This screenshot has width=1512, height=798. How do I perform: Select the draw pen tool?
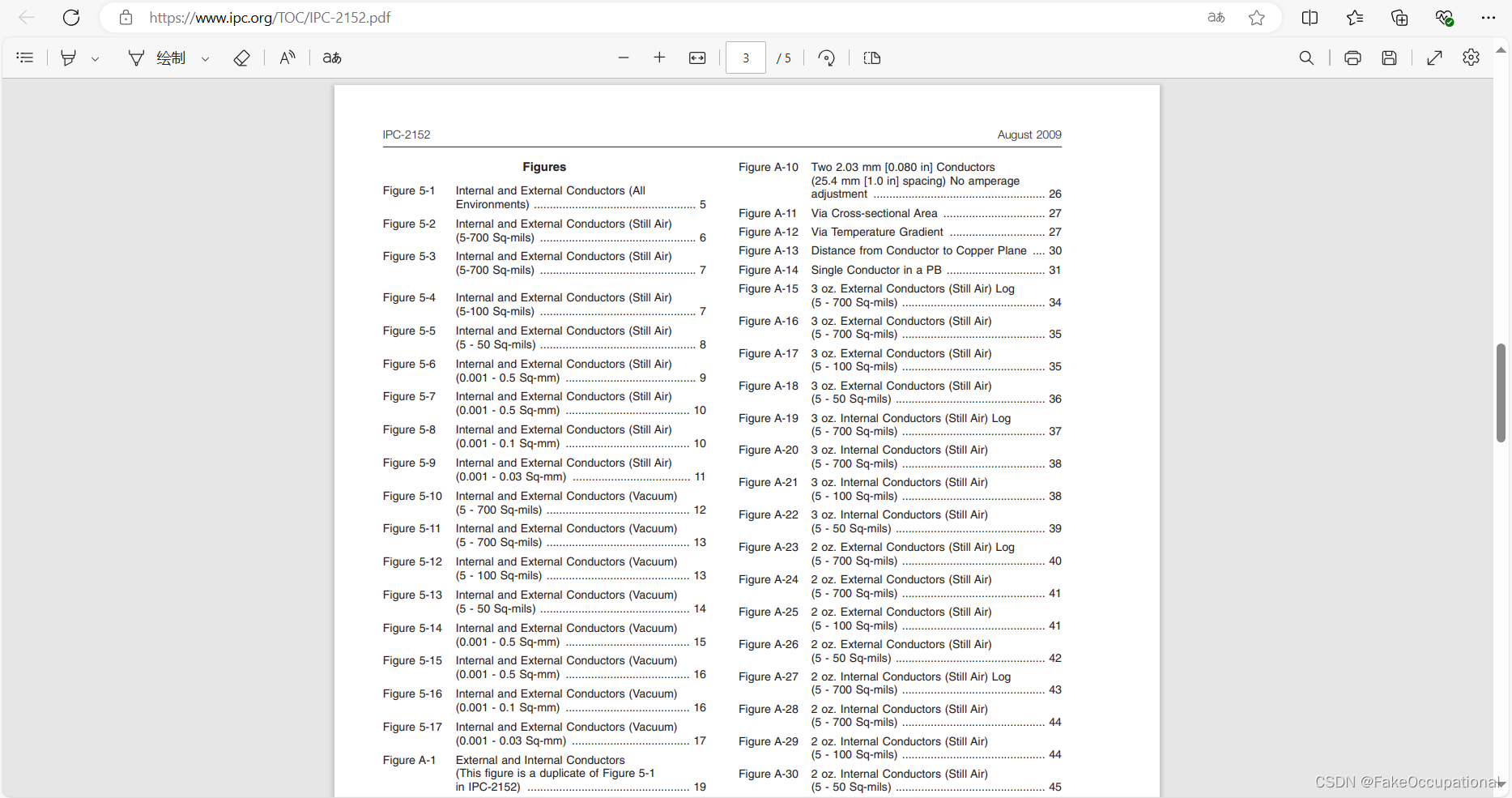136,58
